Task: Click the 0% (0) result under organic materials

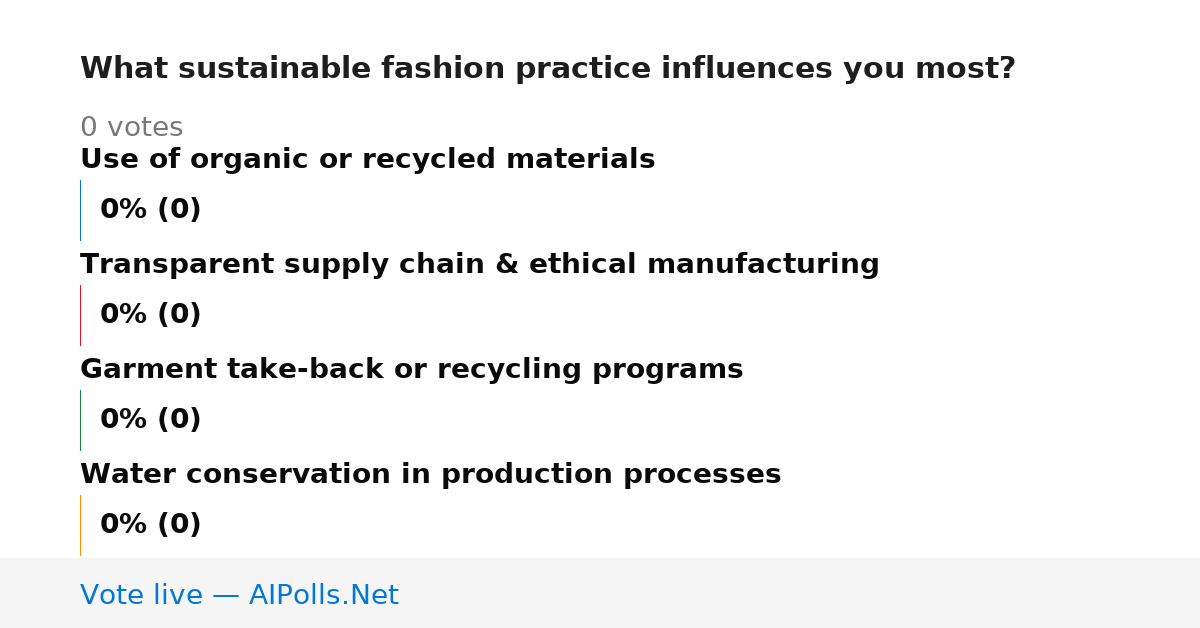Action: [151, 210]
